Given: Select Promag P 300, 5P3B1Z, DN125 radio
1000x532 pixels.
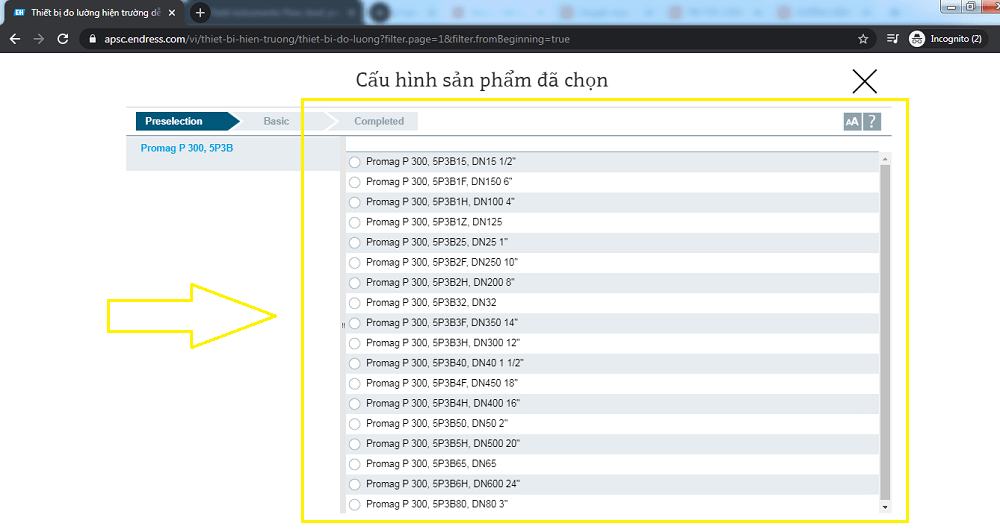Looking at the screenshot, I should coord(355,223).
